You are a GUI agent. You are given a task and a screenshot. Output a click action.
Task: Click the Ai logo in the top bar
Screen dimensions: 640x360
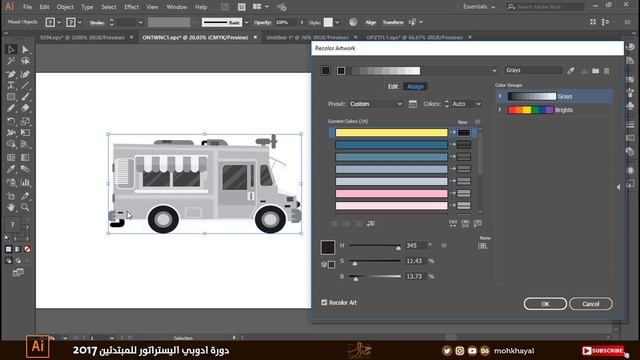(x=9, y=6)
